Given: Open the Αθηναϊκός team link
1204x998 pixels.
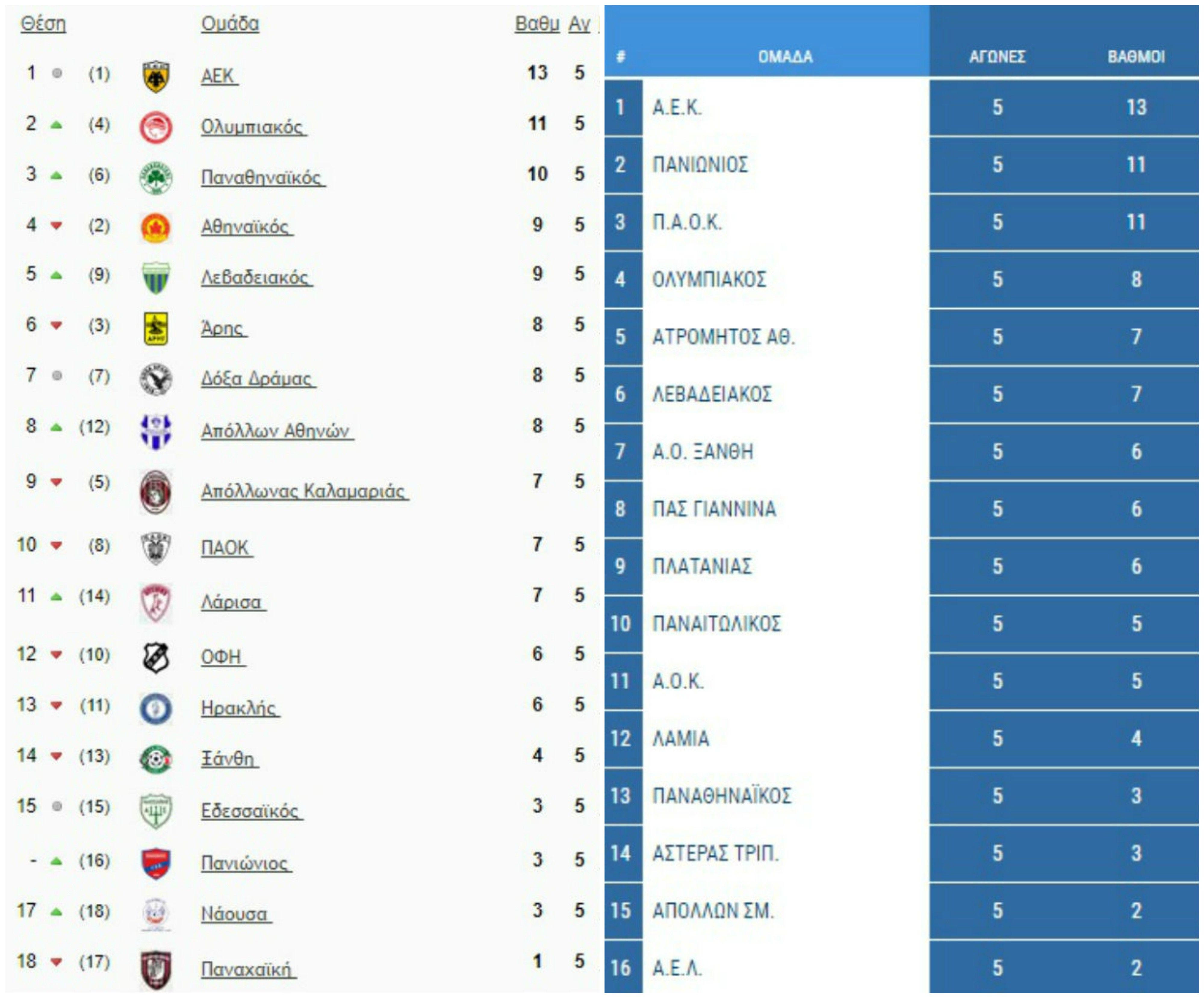Looking at the screenshot, I should [245, 227].
